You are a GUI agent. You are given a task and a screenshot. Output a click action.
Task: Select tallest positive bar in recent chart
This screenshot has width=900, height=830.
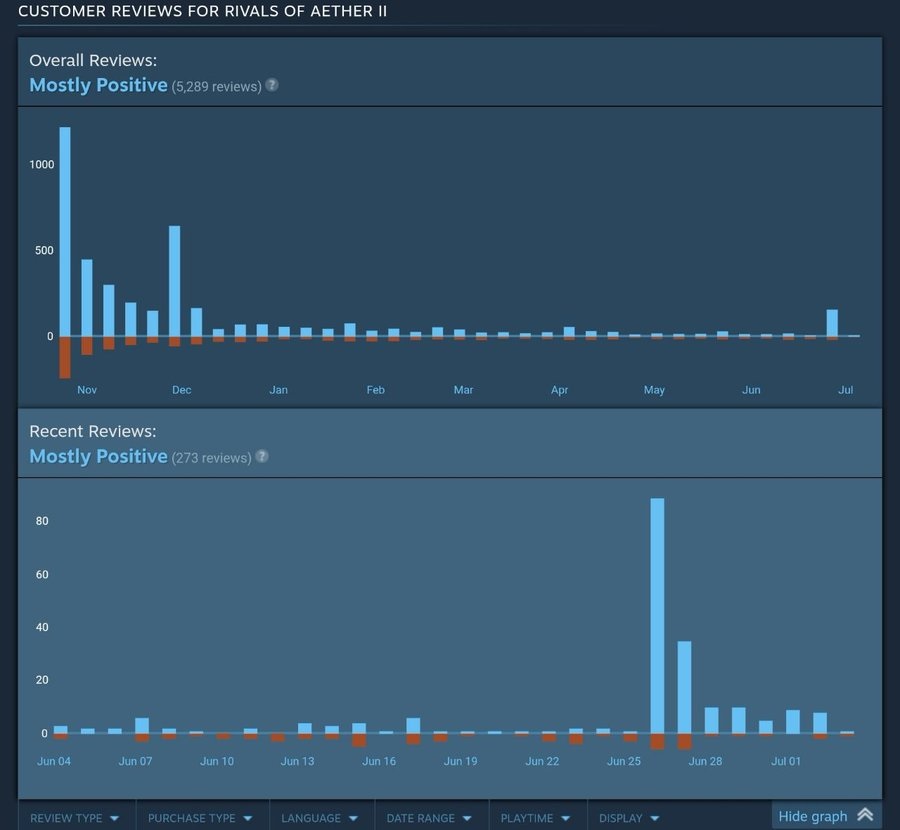tap(657, 615)
